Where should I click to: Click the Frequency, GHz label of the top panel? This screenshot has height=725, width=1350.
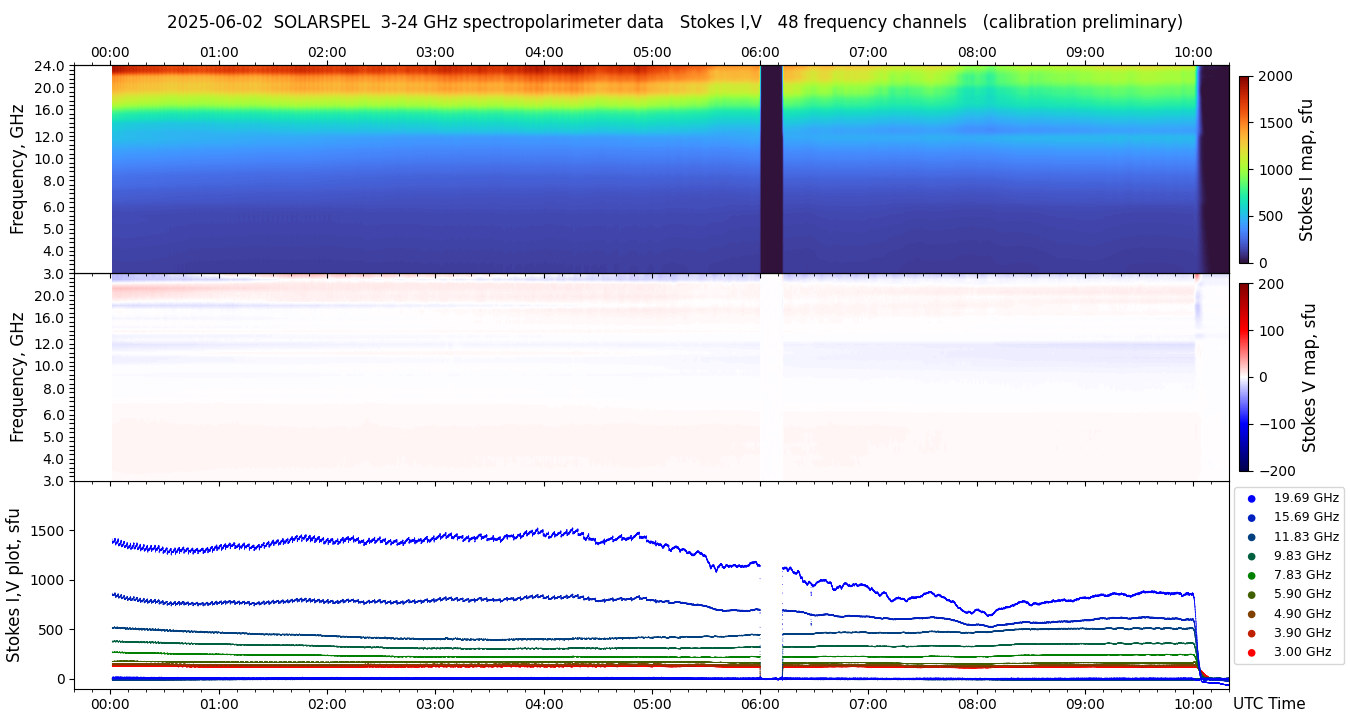click(17, 169)
